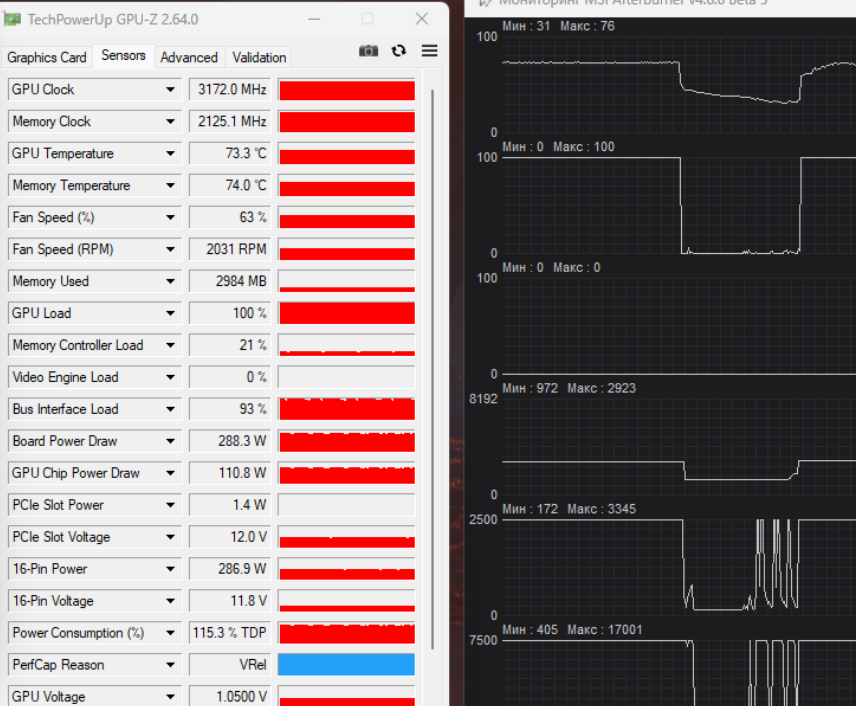This screenshot has width=856, height=706.
Task: Click the Memory Clock value 2125.1 MHz
Action: click(x=230, y=121)
